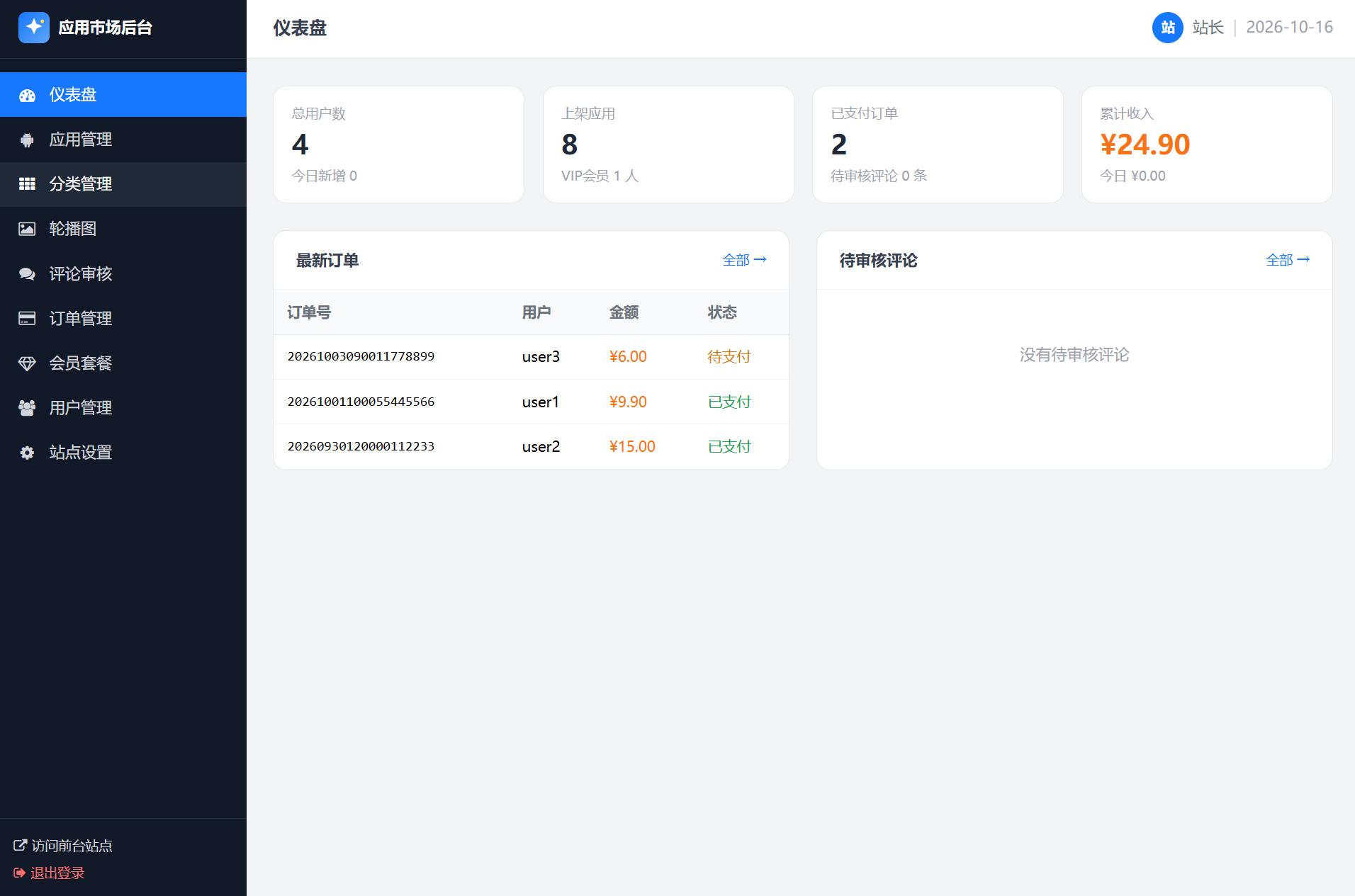
Task: Open 会员套餐 menu item
Action: point(123,363)
